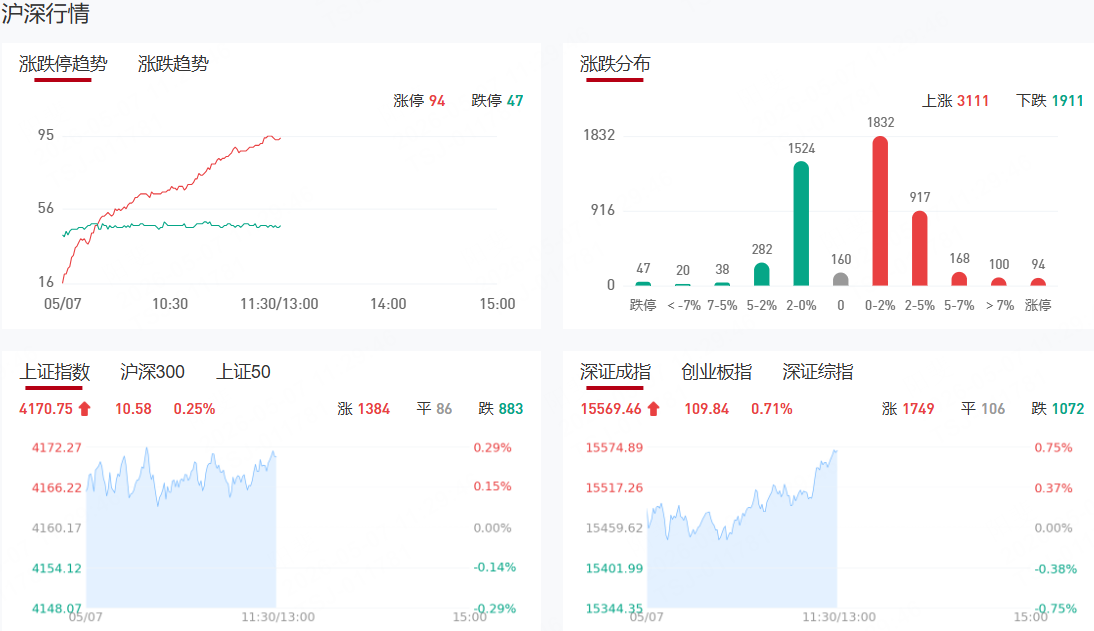This screenshot has width=1094, height=631.
Task: Select the 上证指数 tab
Action: click(54, 371)
